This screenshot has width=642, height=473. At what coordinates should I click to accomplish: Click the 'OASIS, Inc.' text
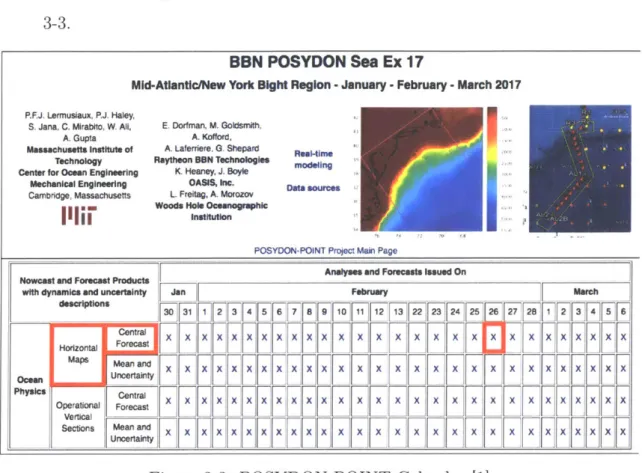click(211, 183)
